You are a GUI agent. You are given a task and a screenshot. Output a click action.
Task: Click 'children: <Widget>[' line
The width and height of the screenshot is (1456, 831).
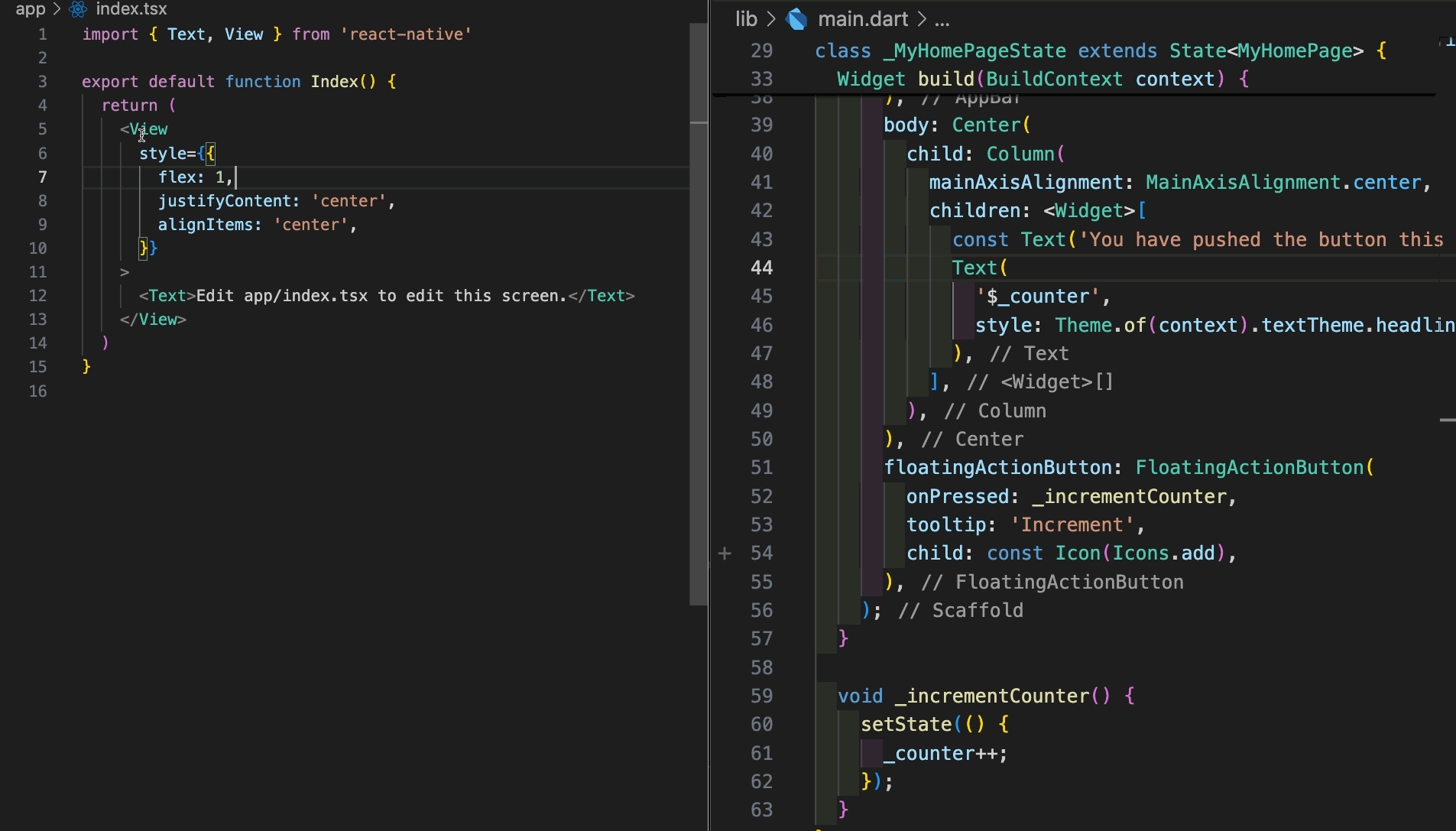[1038, 211]
